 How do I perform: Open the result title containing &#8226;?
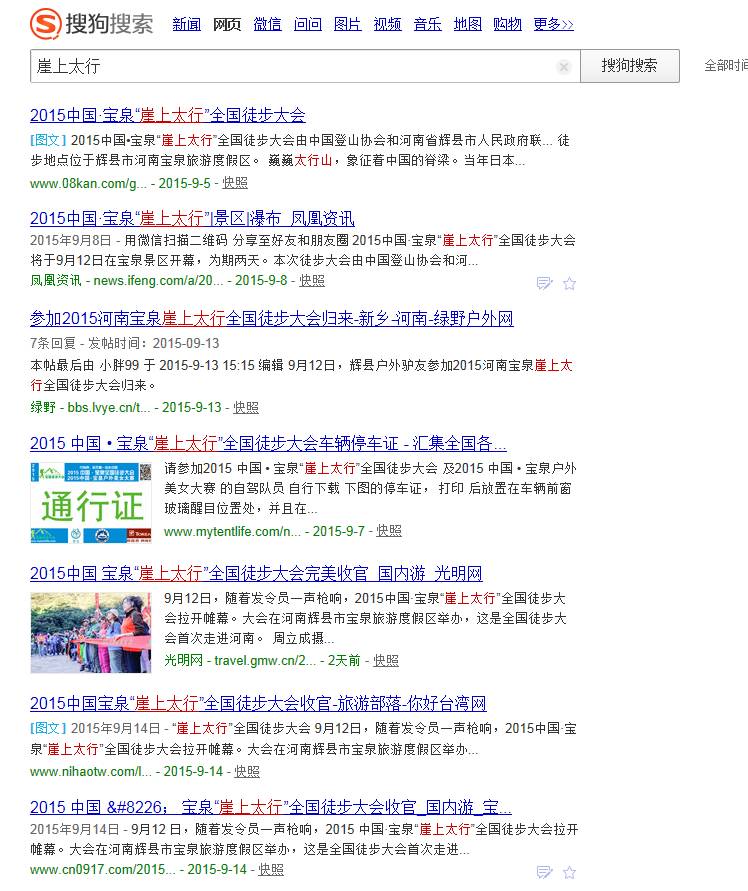[271, 807]
